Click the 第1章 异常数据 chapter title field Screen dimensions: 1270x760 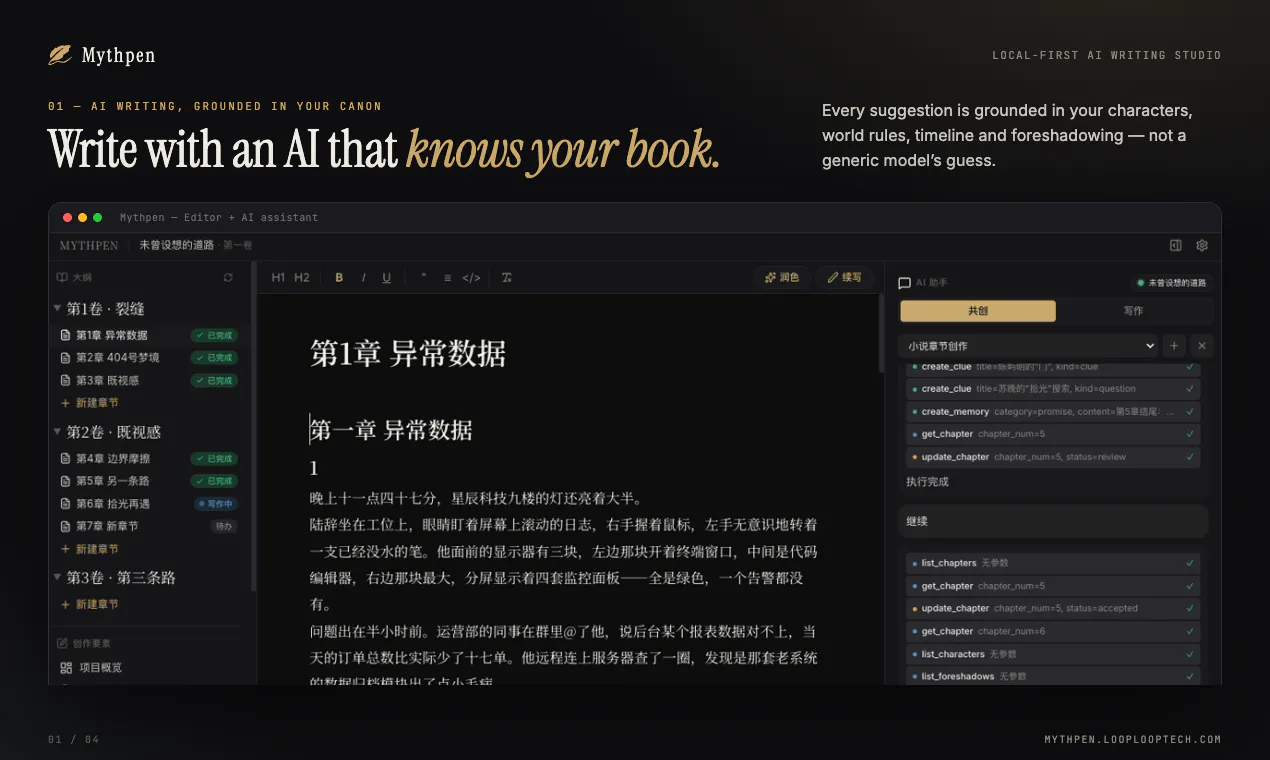pyautogui.click(x=408, y=353)
